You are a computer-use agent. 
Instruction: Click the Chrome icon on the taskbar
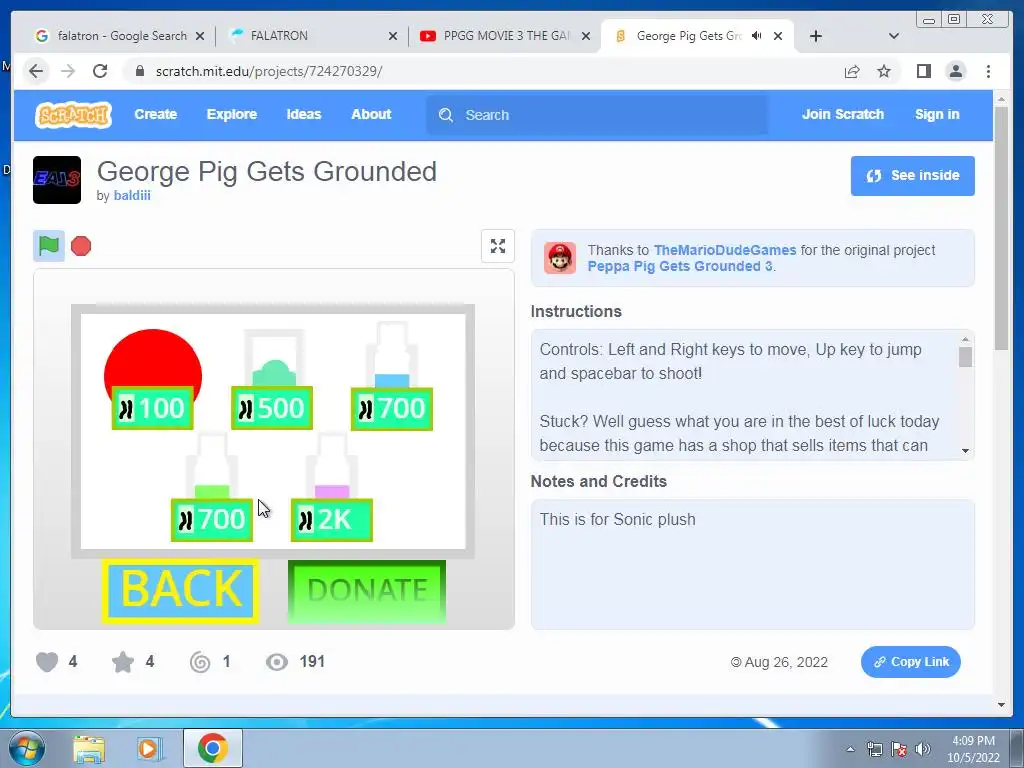(x=213, y=748)
